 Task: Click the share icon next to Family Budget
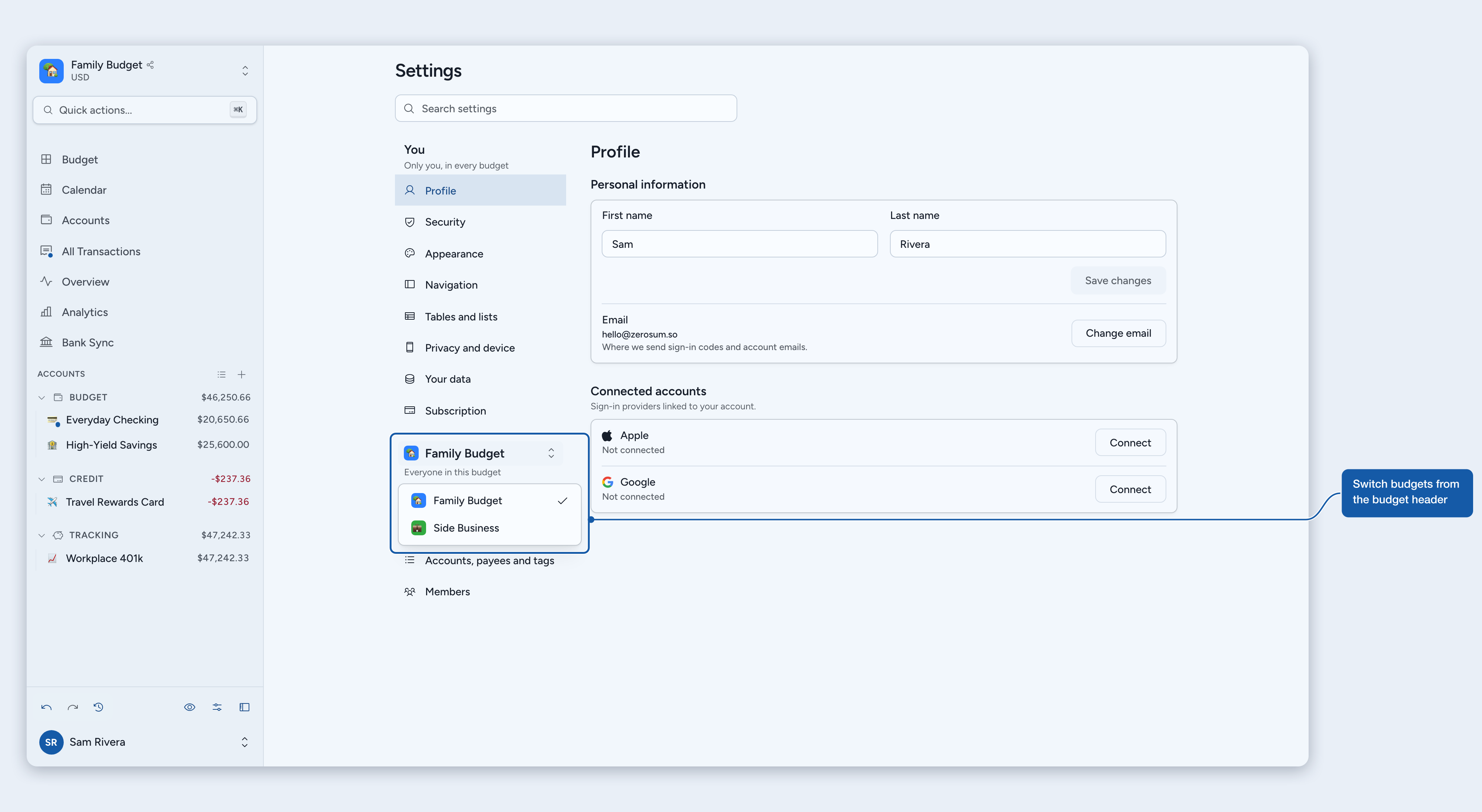tap(150, 65)
